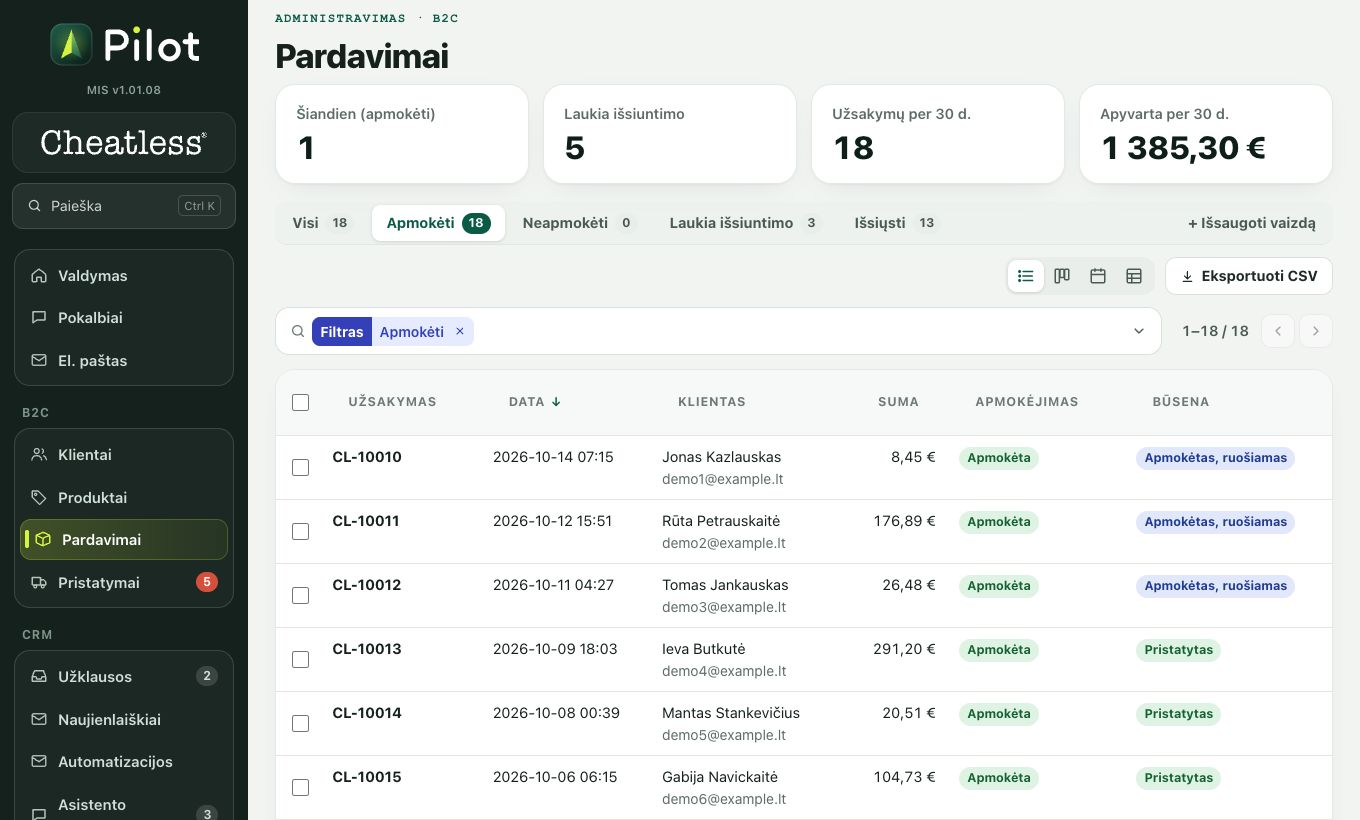Switch to calendar view icon
1360x820 pixels.
pyautogui.click(x=1098, y=276)
